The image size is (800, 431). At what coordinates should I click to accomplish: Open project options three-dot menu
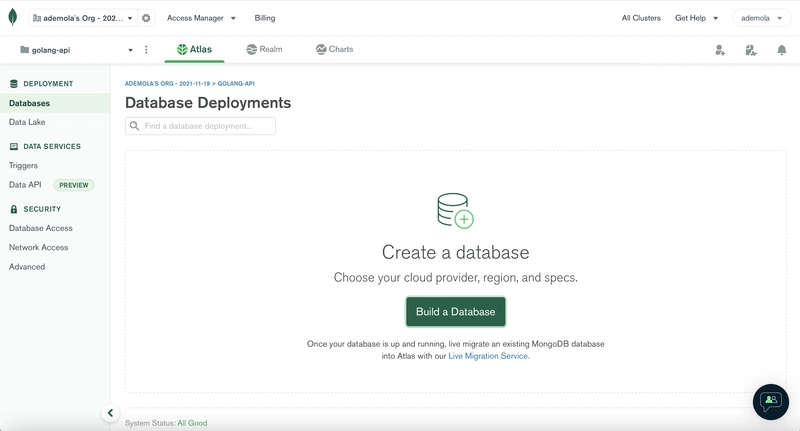[x=146, y=49]
